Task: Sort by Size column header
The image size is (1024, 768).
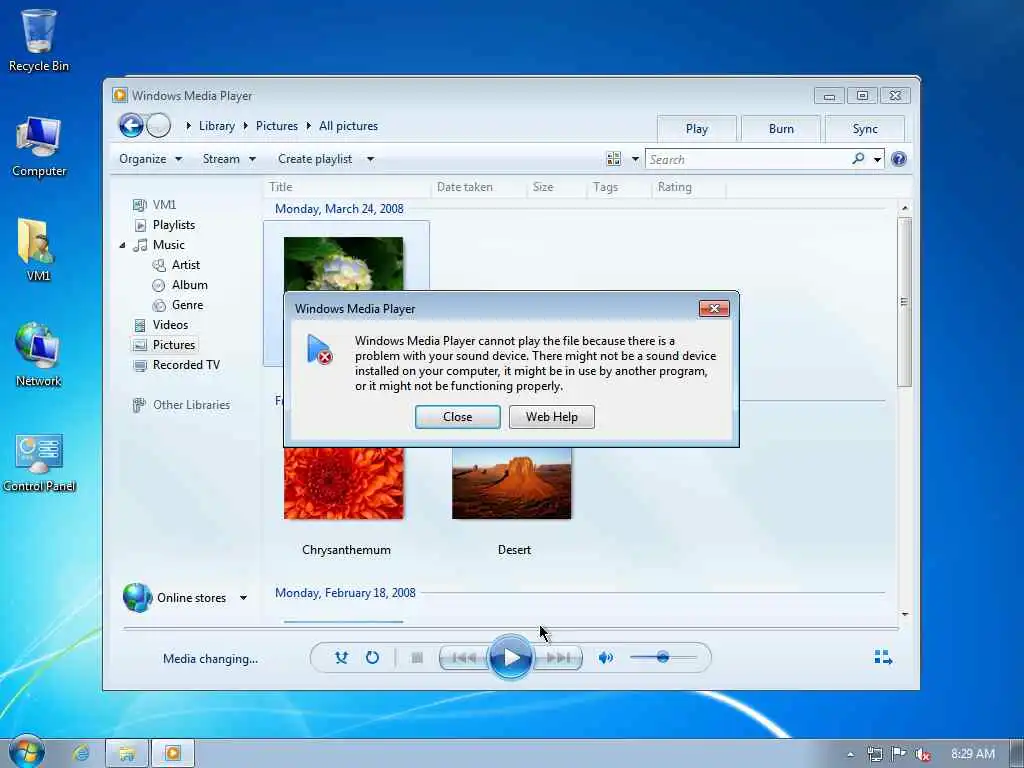Action: 556,187
